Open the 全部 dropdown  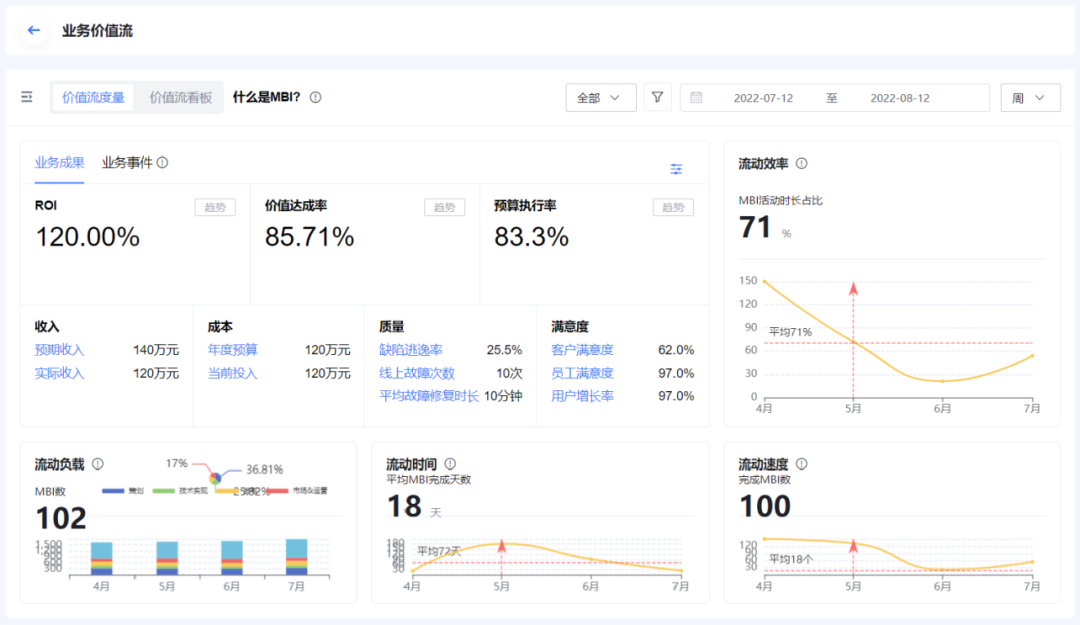point(601,97)
